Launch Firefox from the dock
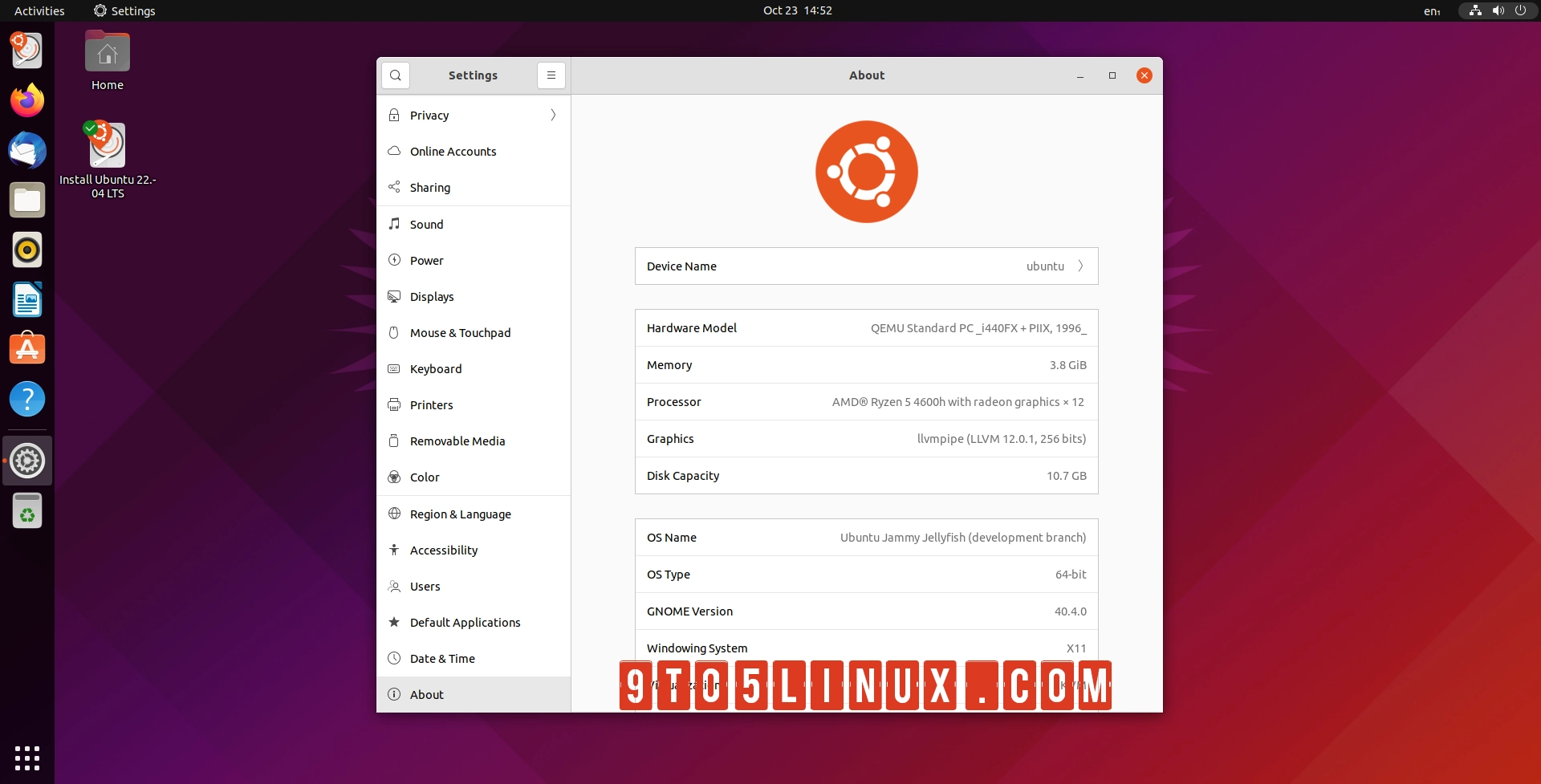 26,100
